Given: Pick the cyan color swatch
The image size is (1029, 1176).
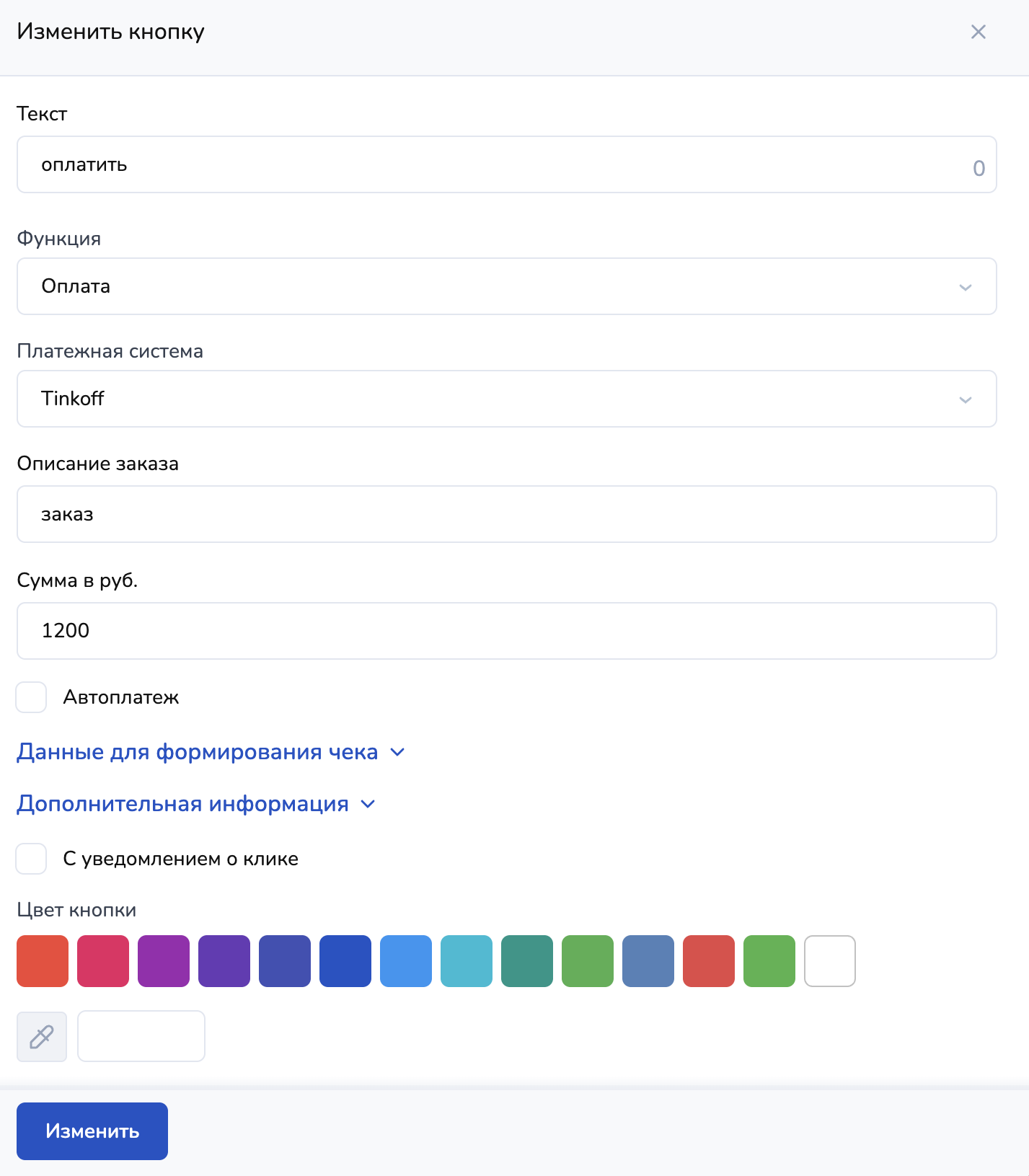Looking at the screenshot, I should tap(467, 961).
